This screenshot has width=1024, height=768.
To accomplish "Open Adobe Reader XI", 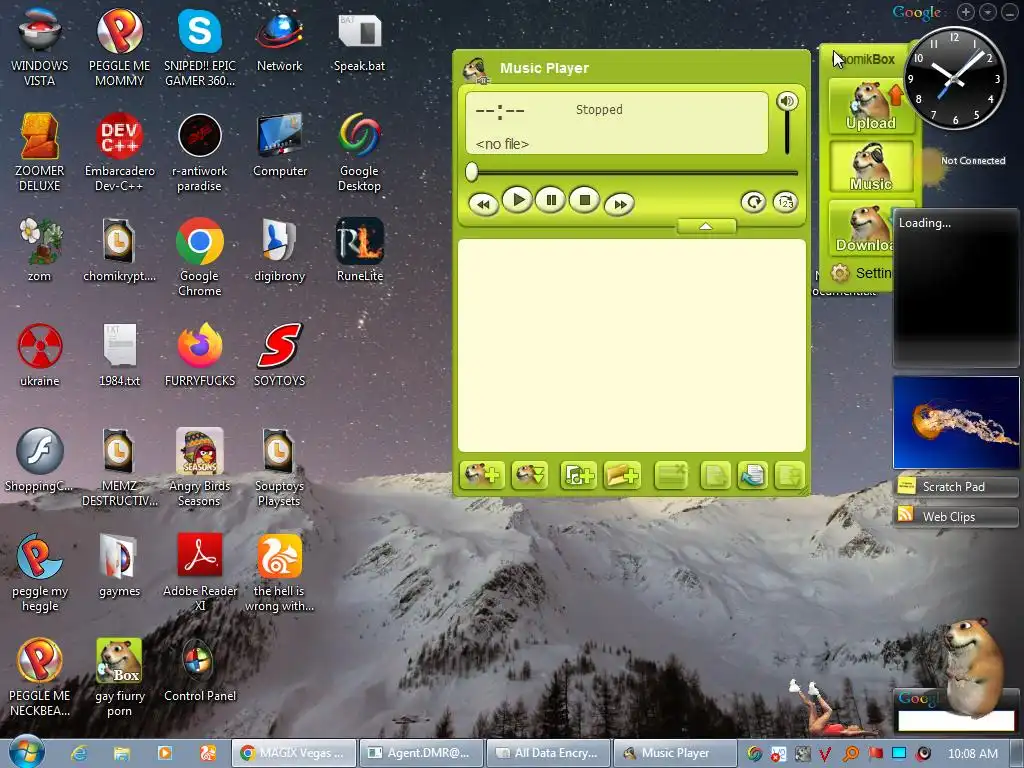I will 200,573.
